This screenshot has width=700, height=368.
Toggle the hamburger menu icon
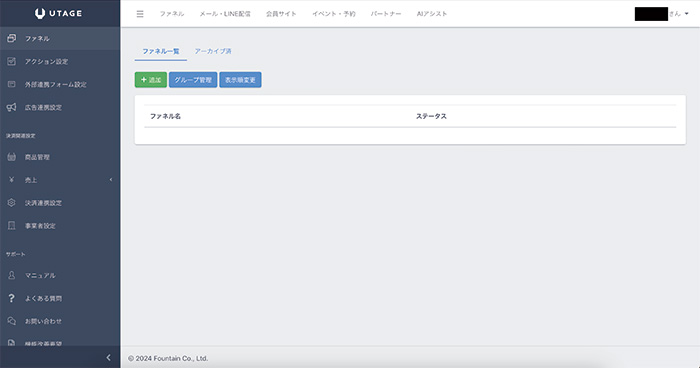pyautogui.click(x=140, y=14)
